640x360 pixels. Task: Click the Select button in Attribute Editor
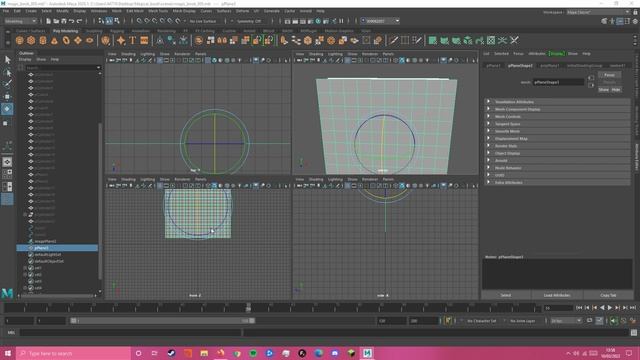tap(505, 295)
